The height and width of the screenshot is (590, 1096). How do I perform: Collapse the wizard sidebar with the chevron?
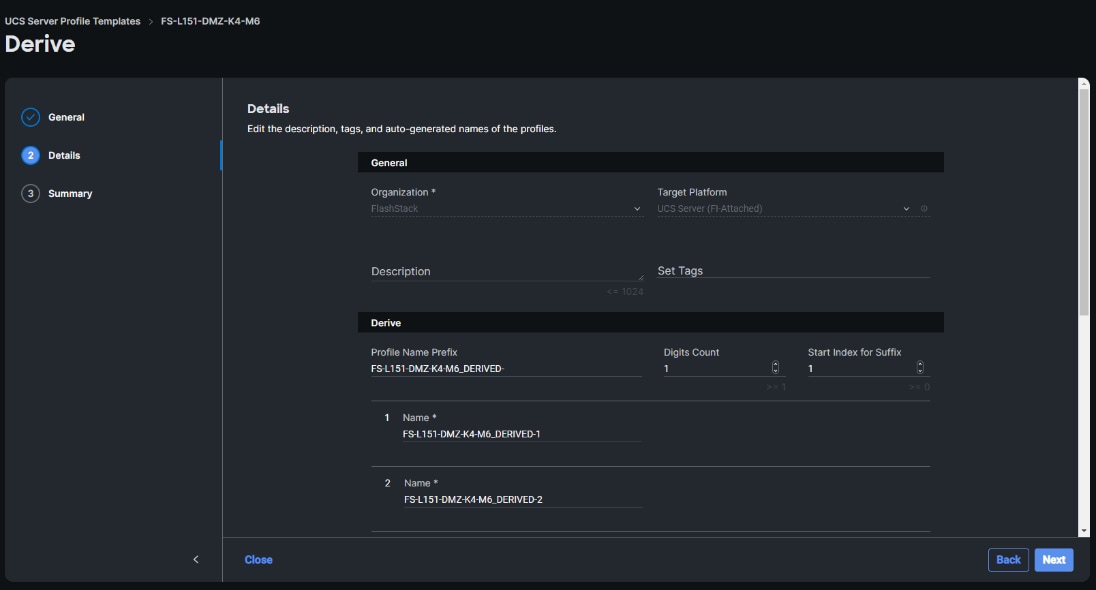(x=196, y=560)
